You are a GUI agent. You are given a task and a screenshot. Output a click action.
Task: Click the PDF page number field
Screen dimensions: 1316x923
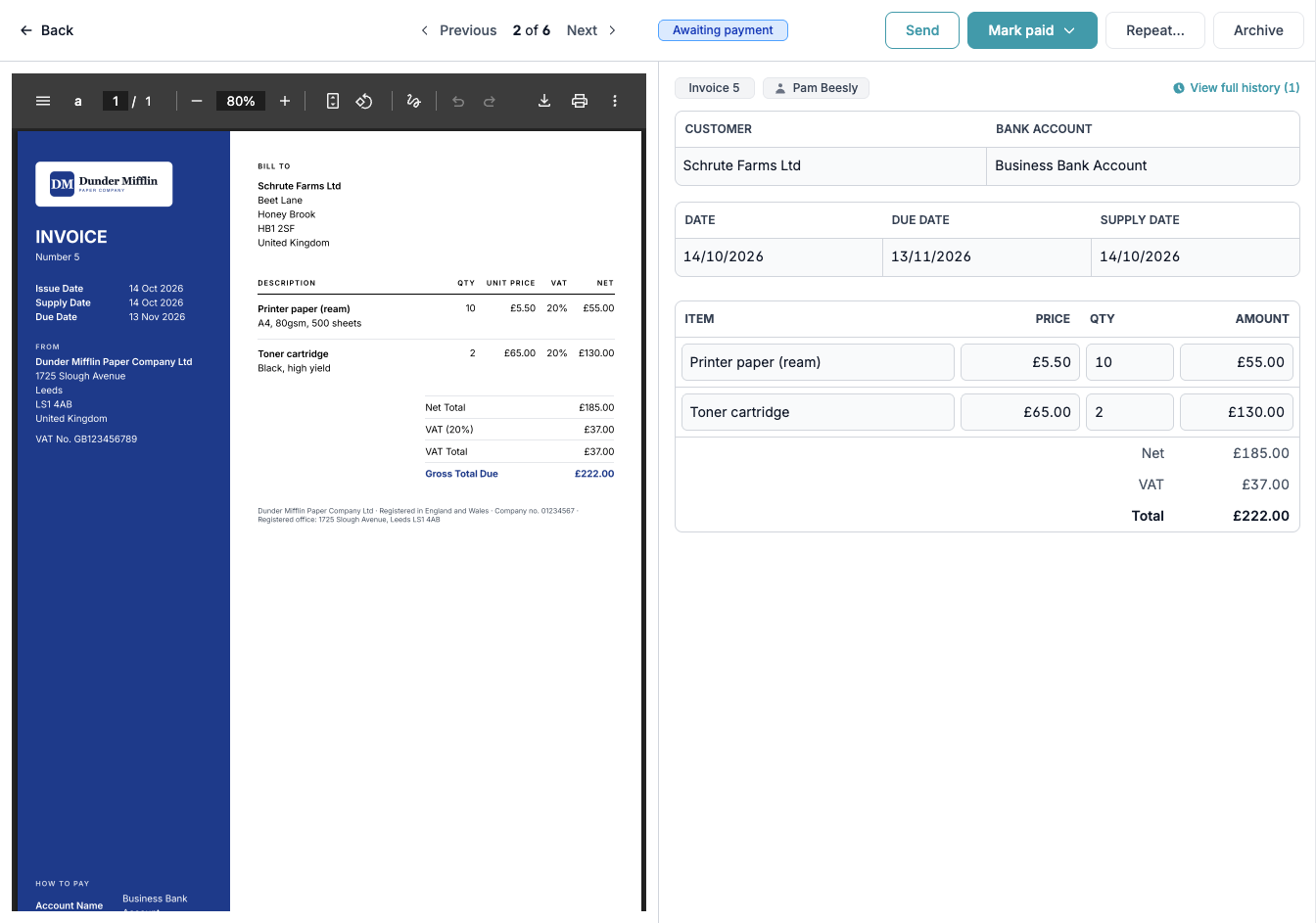point(116,101)
